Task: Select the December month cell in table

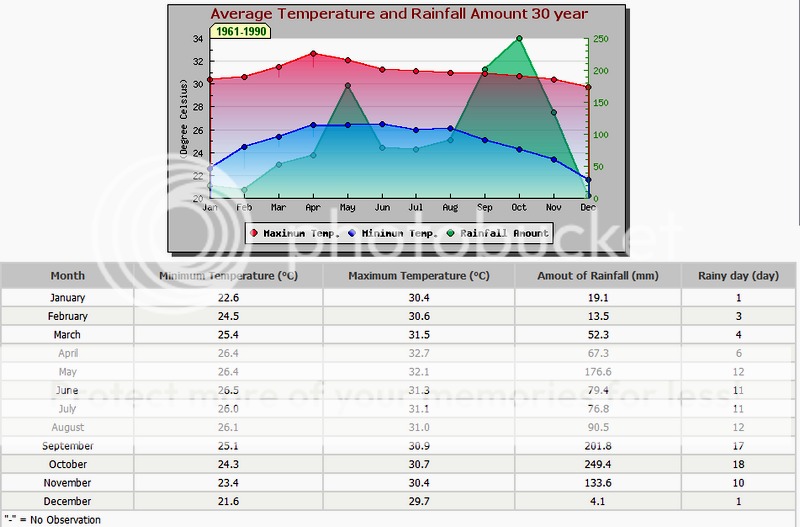Action: (x=67, y=501)
